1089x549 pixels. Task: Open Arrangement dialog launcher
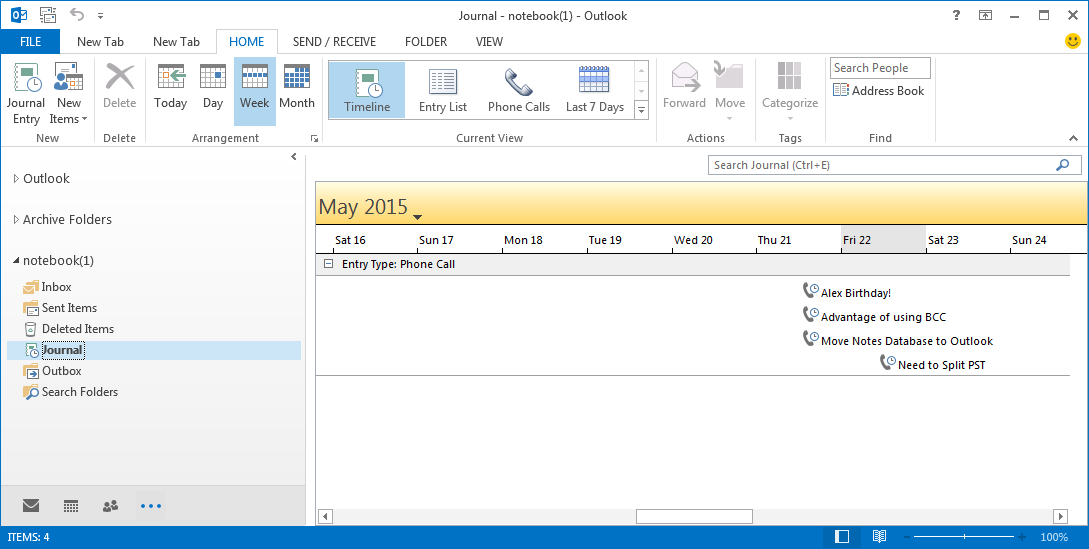315,138
